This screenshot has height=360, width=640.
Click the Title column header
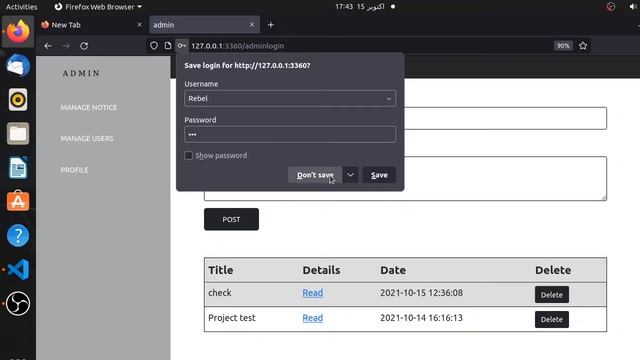click(x=221, y=270)
